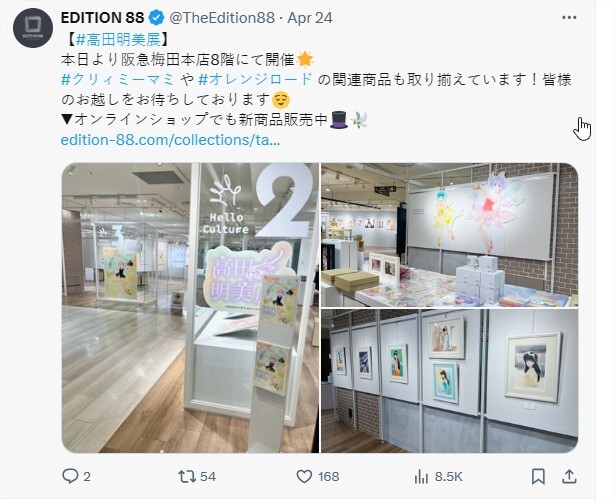Open the #高田明美展 hashtag
This screenshot has width=616, height=503.
tap(118, 39)
